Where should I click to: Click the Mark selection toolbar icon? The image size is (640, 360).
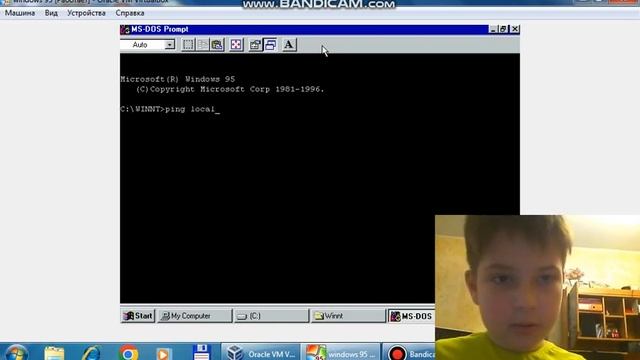pos(188,44)
